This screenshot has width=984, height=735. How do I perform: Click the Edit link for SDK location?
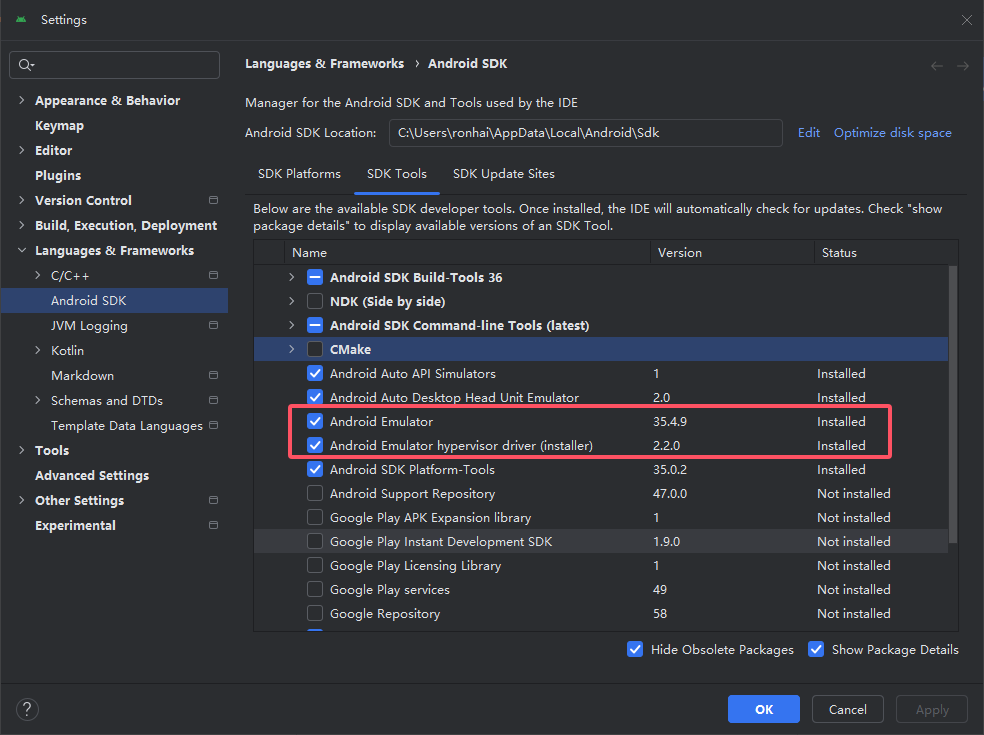tap(809, 132)
